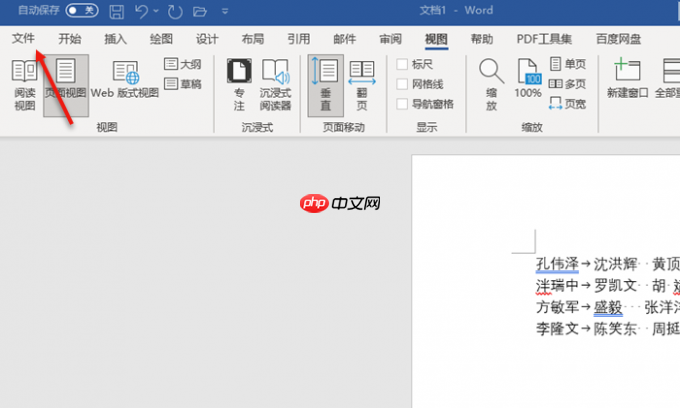Switch to the 审阅 tab
Image resolution: width=680 pixels, height=408 pixels.
pos(391,39)
